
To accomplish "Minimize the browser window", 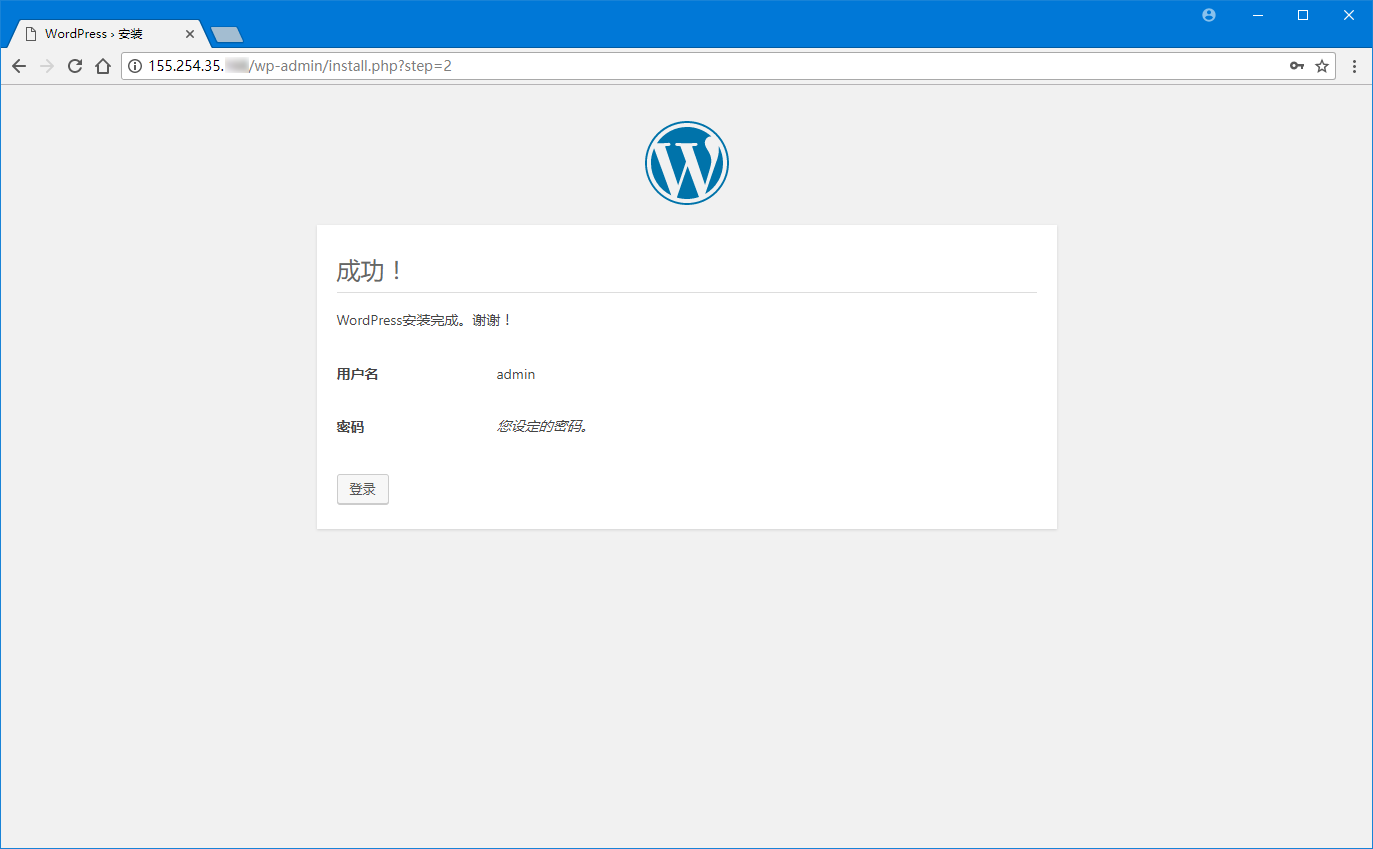I will 1258,15.
